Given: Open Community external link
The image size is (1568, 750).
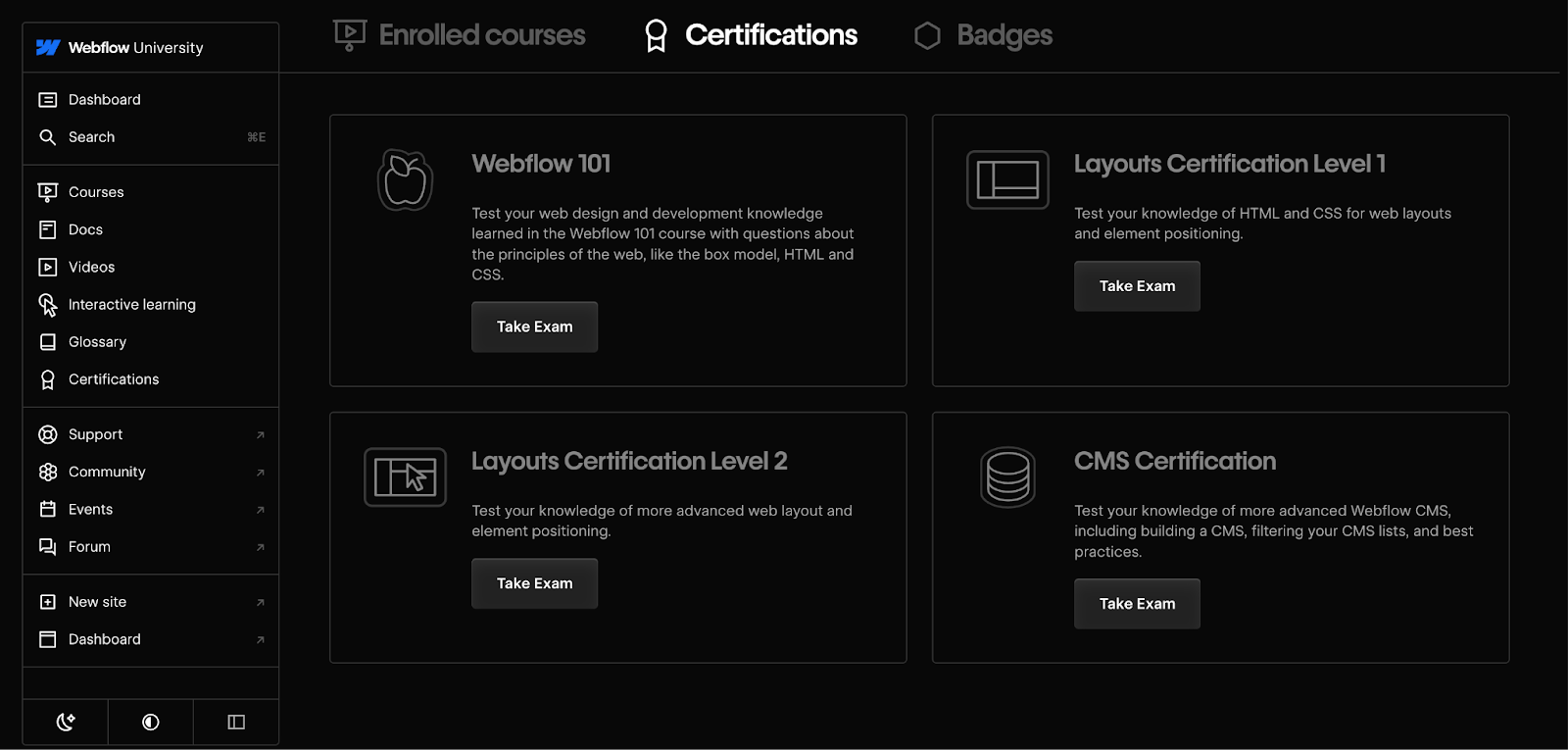Looking at the screenshot, I should point(107,472).
